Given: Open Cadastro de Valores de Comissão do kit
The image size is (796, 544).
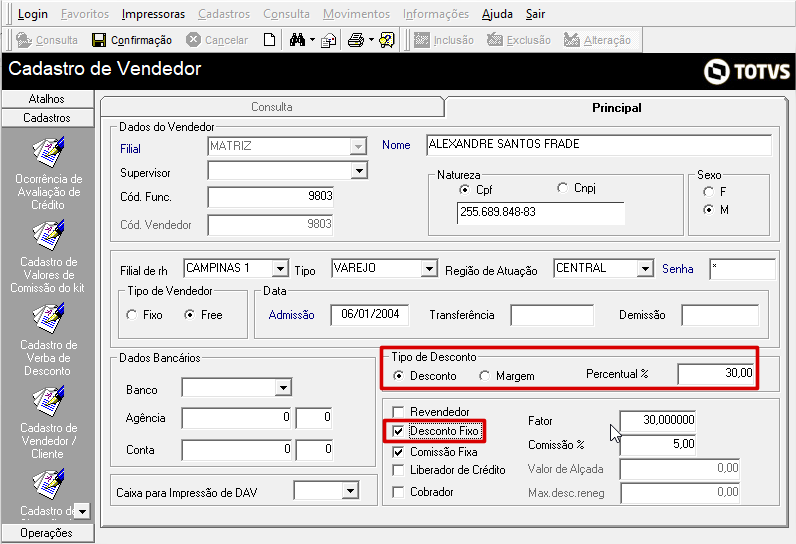Looking at the screenshot, I should tap(48, 256).
